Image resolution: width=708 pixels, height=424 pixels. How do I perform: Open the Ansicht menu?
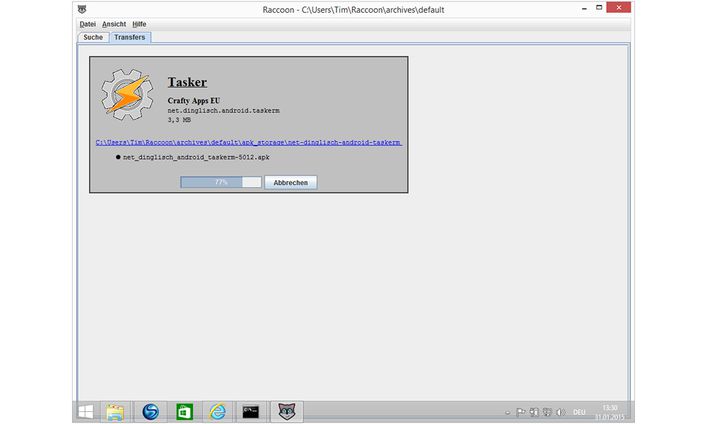tap(114, 24)
